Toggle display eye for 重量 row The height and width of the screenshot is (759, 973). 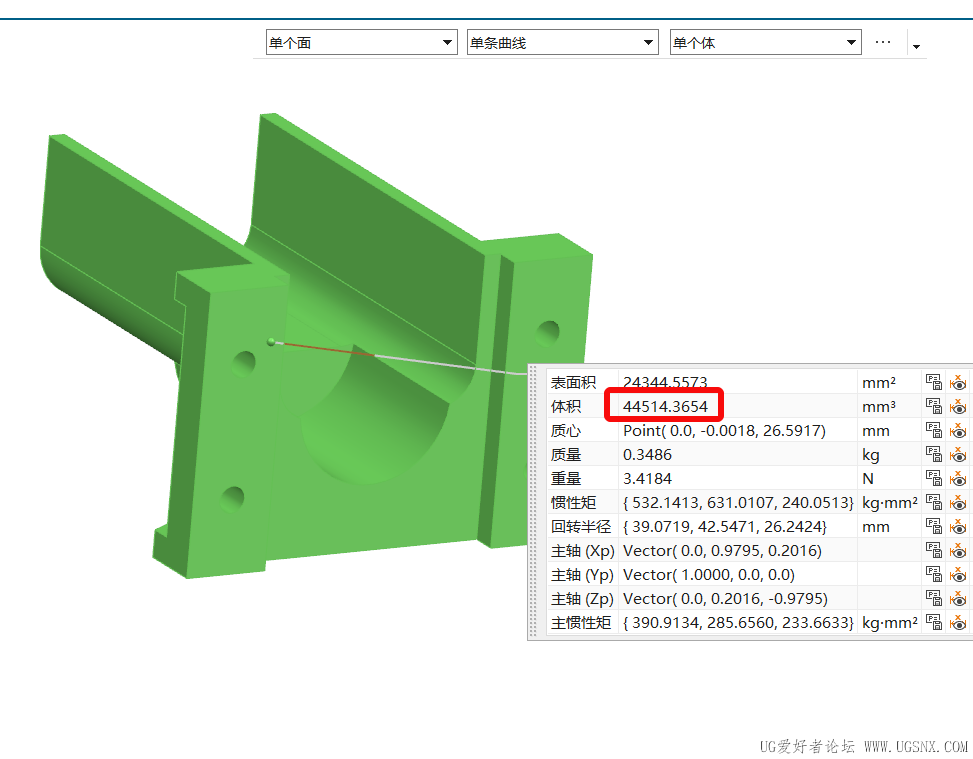(x=958, y=478)
